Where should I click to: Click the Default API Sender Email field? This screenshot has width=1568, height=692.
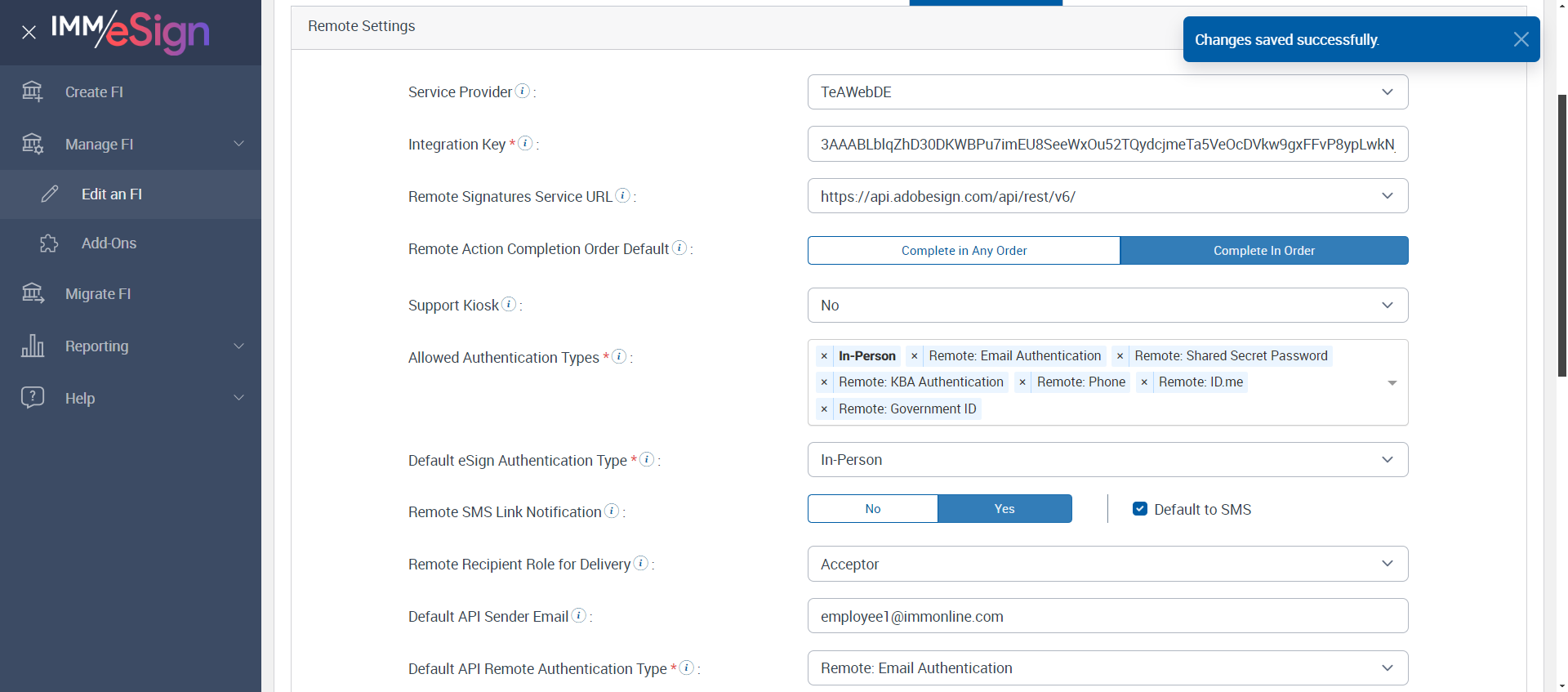[x=1107, y=617]
